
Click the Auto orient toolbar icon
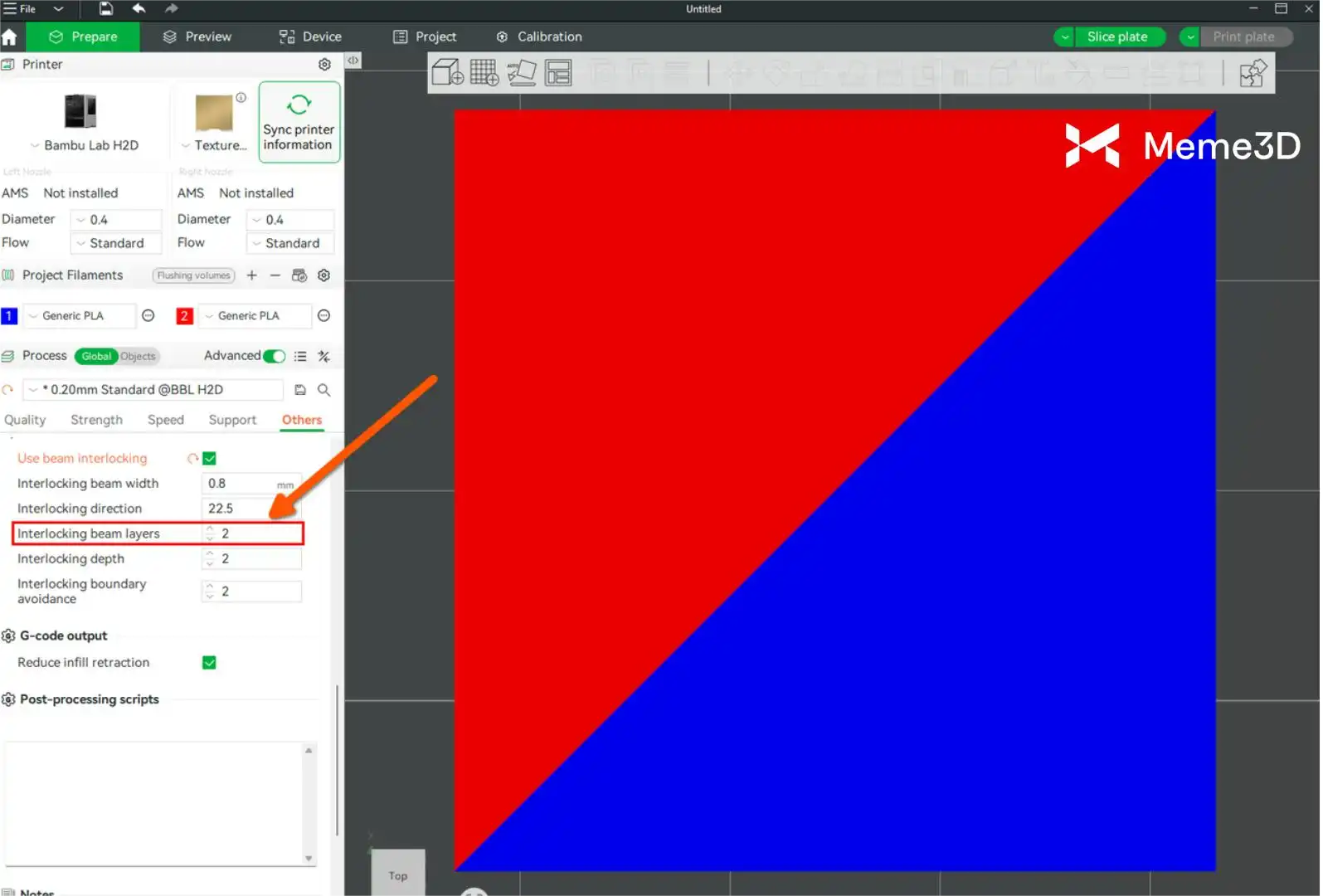pyautogui.click(x=522, y=73)
